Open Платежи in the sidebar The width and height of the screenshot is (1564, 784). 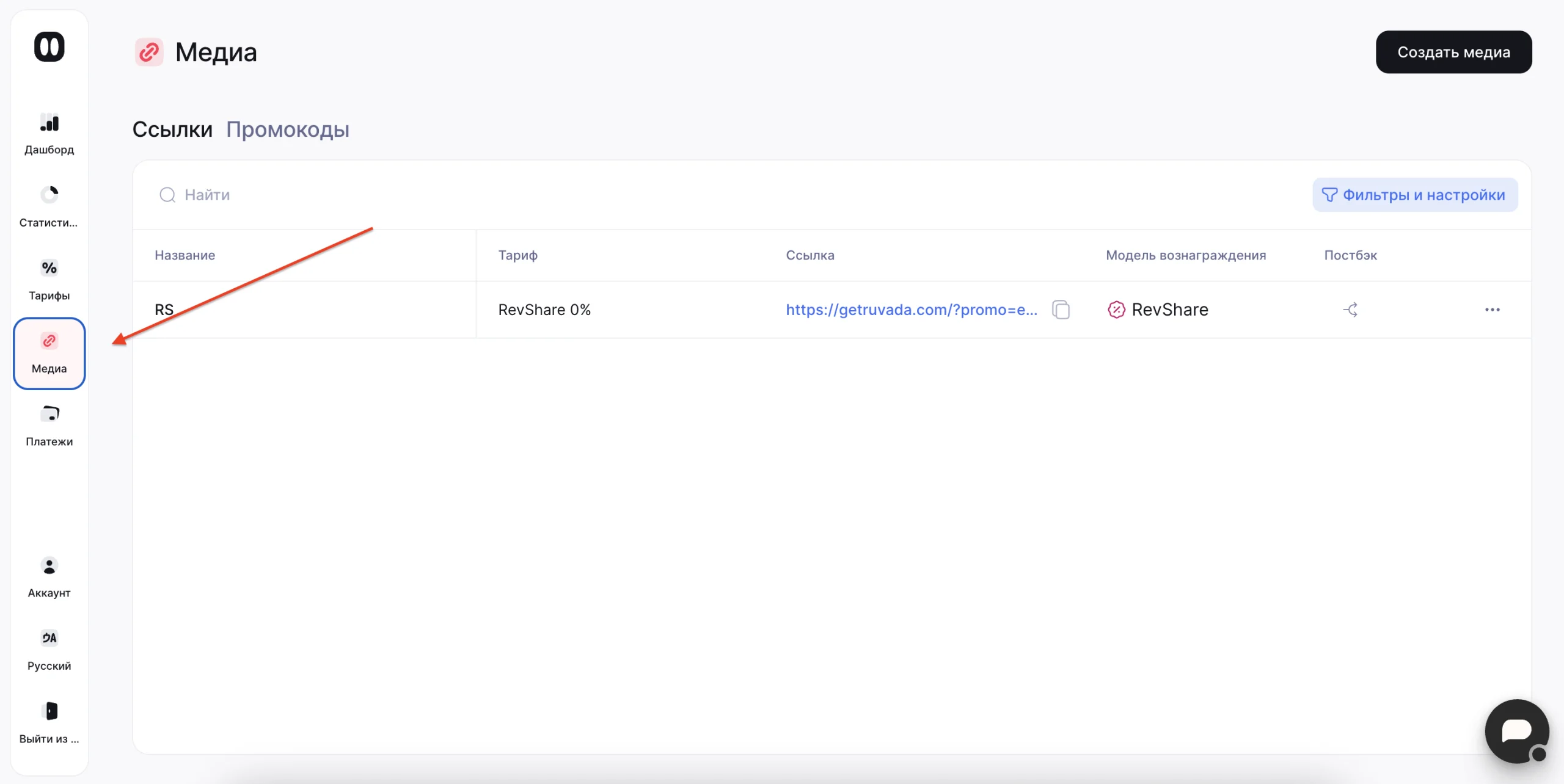[49, 426]
